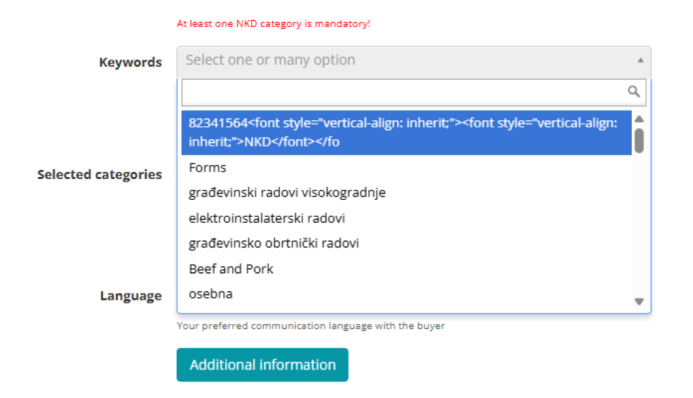
Task: Open the Additional information section
Action: (x=263, y=365)
